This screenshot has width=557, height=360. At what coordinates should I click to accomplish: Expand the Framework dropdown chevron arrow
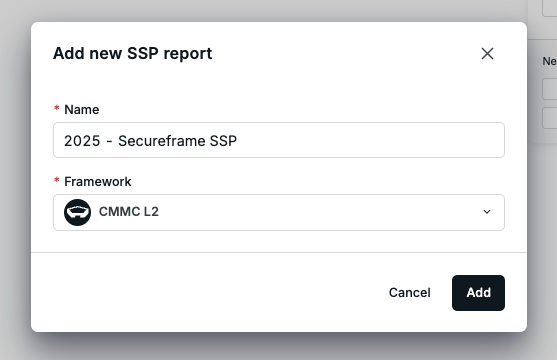(487, 212)
